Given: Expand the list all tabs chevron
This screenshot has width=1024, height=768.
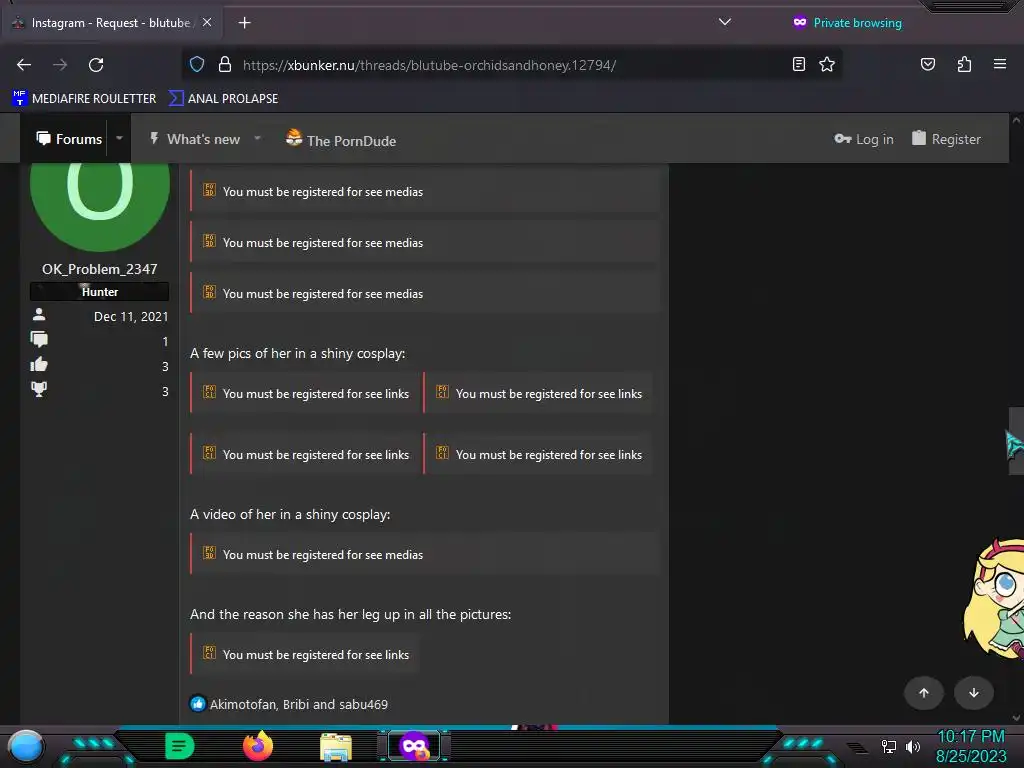Looking at the screenshot, I should pyautogui.click(x=724, y=22).
